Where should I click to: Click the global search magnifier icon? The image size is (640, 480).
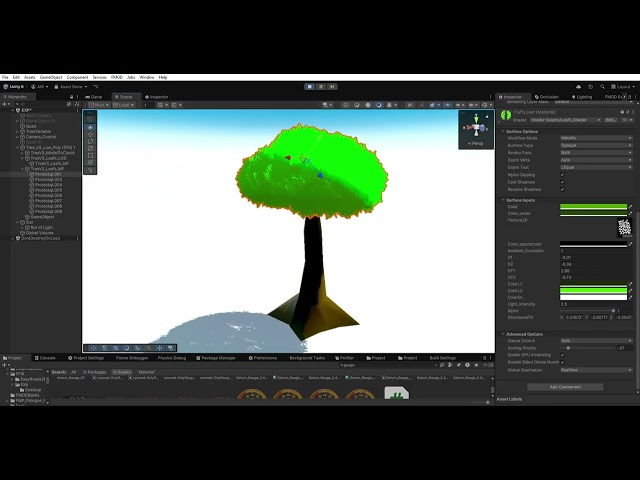point(602,87)
